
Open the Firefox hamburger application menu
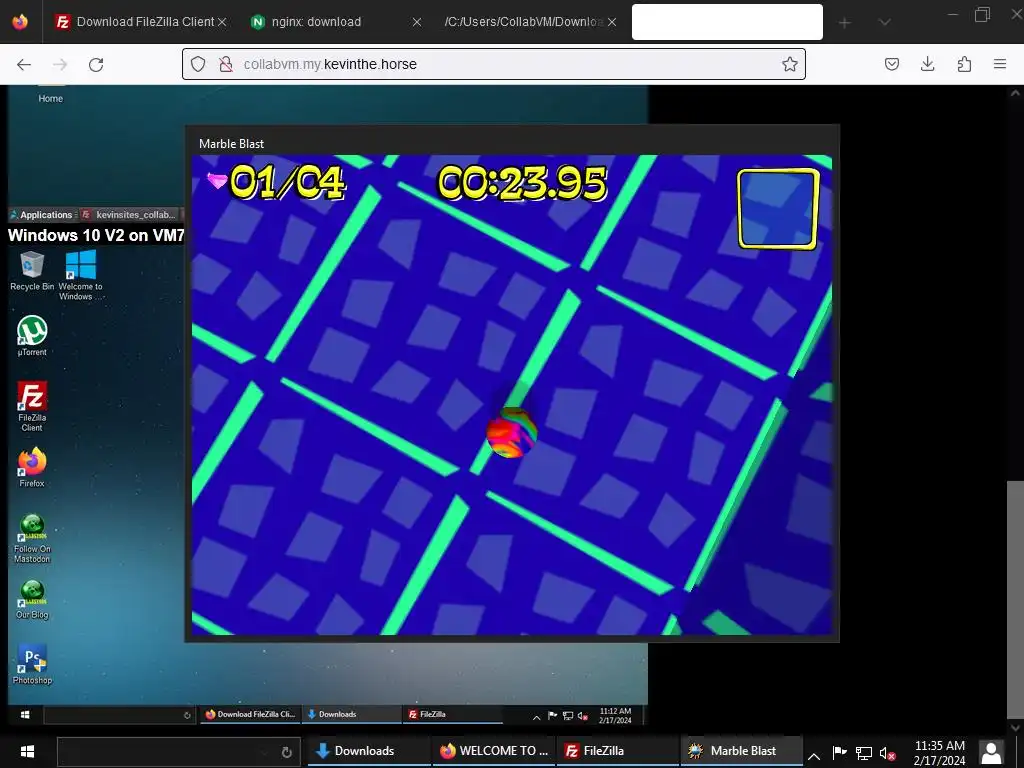[x=1000, y=64]
